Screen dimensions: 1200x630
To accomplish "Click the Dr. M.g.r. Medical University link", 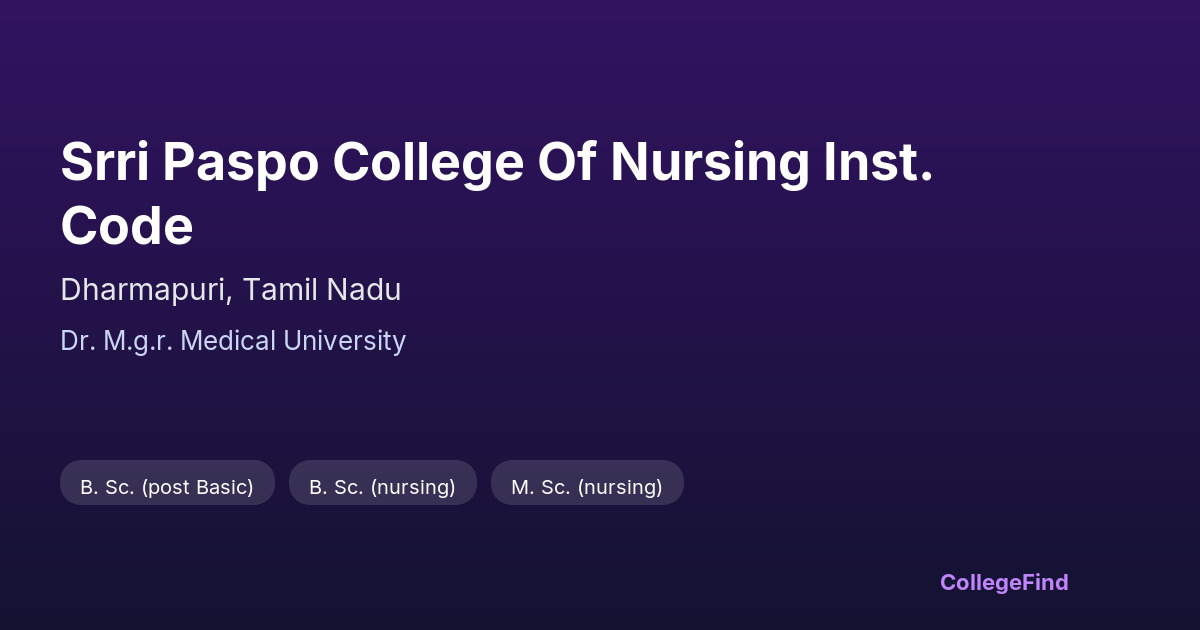I will pos(233,341).
